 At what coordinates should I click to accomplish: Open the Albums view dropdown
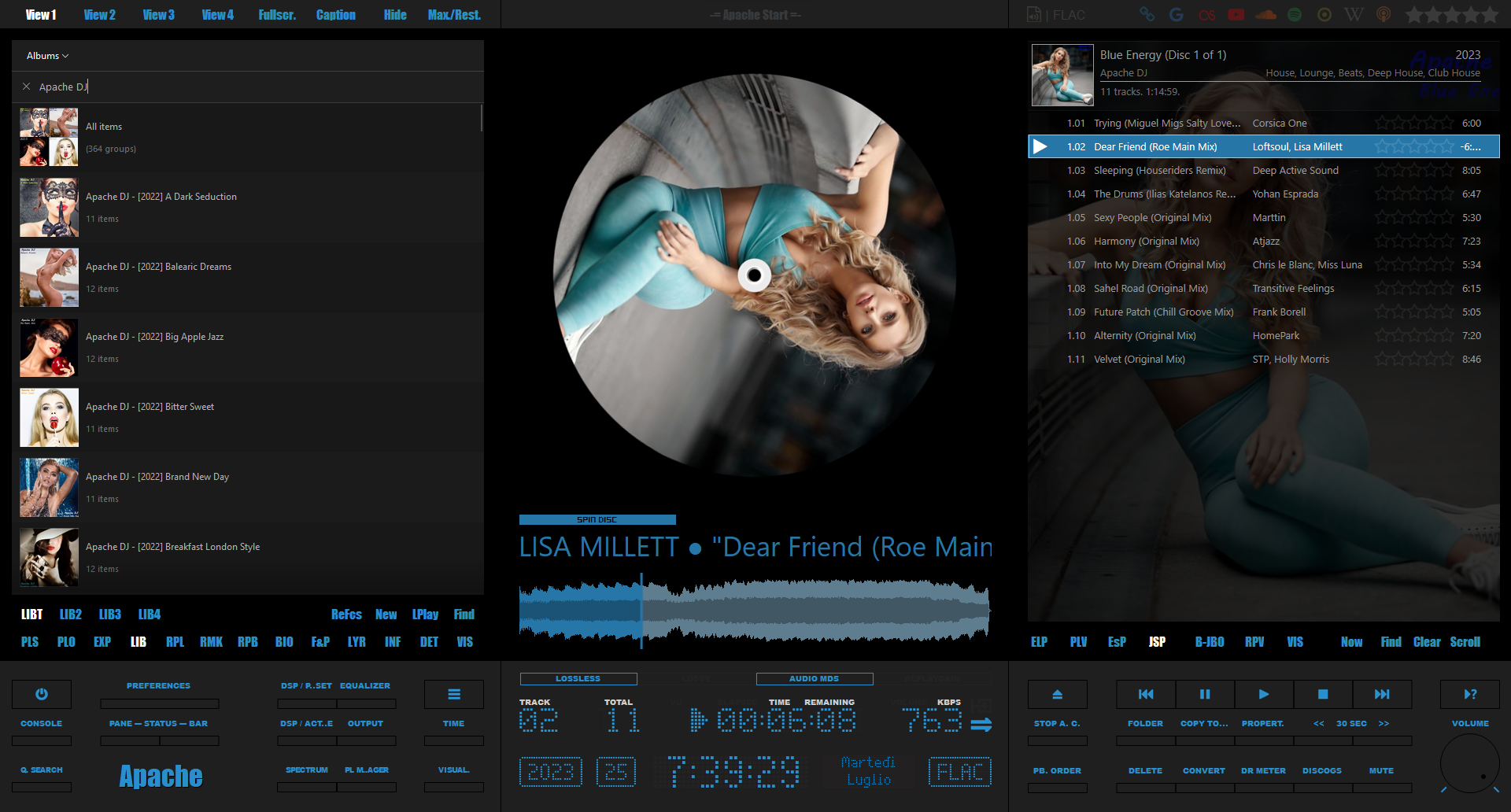48,56
